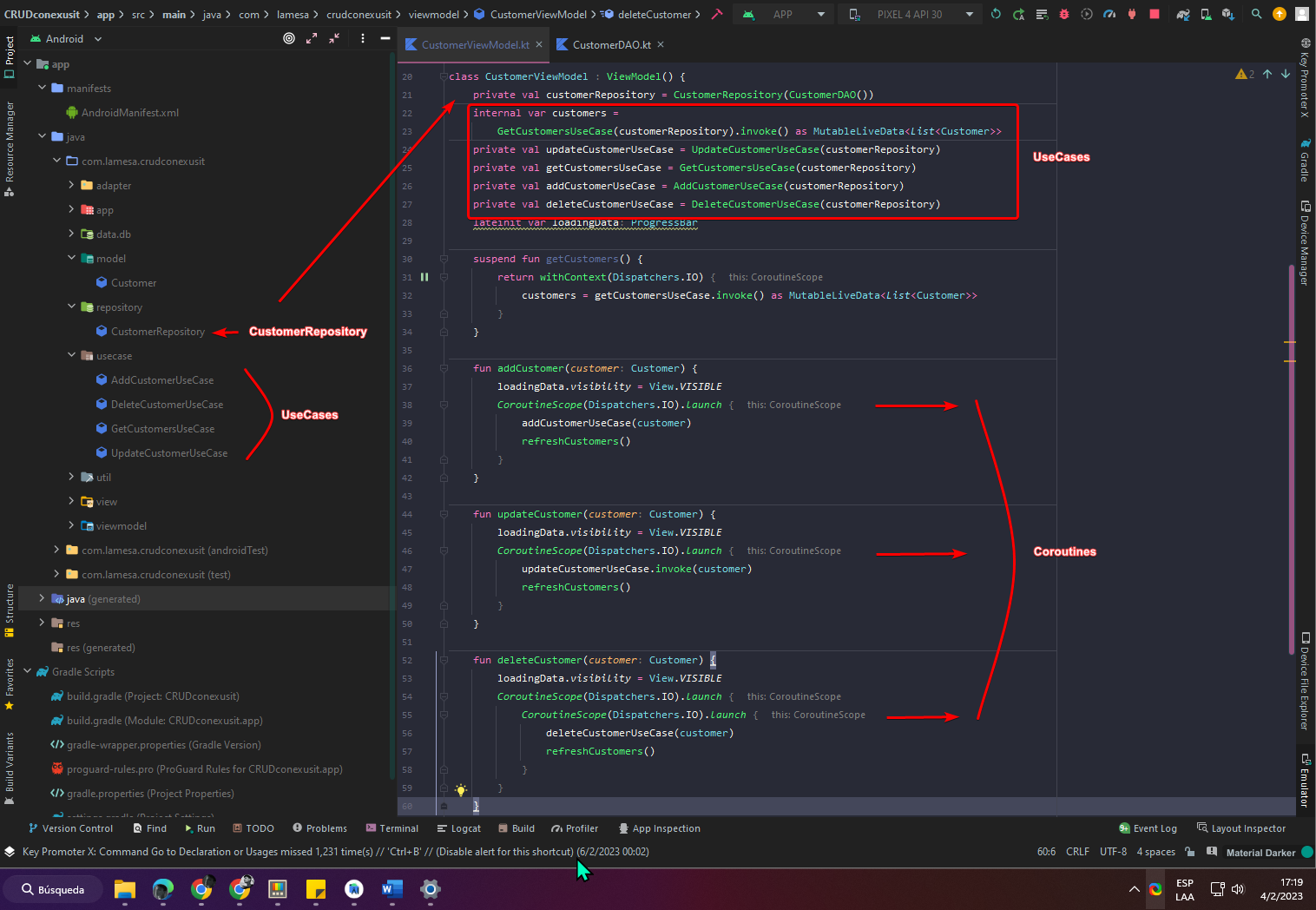Switch keyboard layout via ESP indicator
Viewport: 1316px width, 910px height.
[x=1184, y=889]
